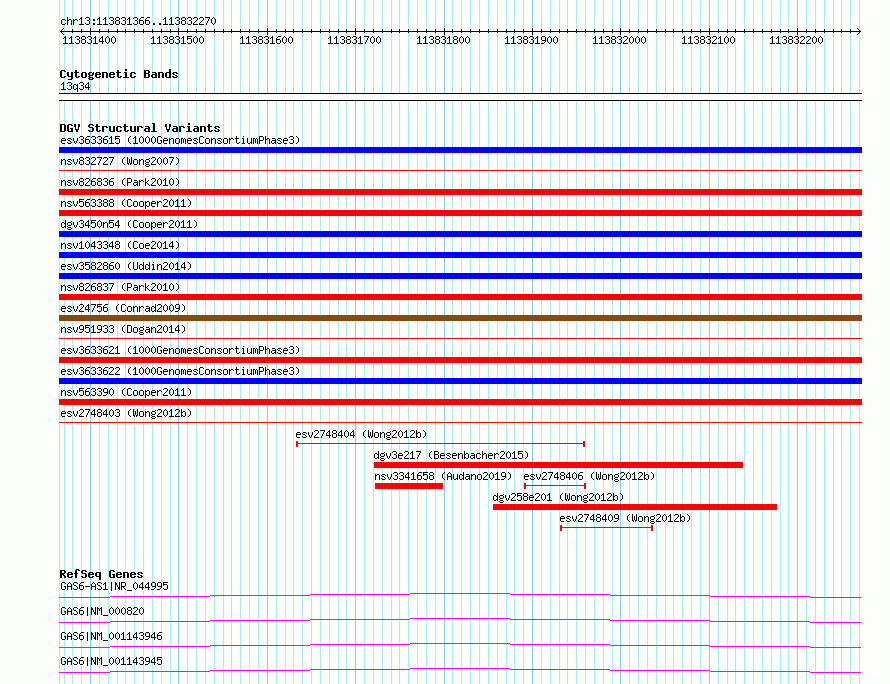Select the nsv3341658 (Audano2019) label
This screenshot has width=890, height=684.
pyautogui.click(x=443, y=476)
